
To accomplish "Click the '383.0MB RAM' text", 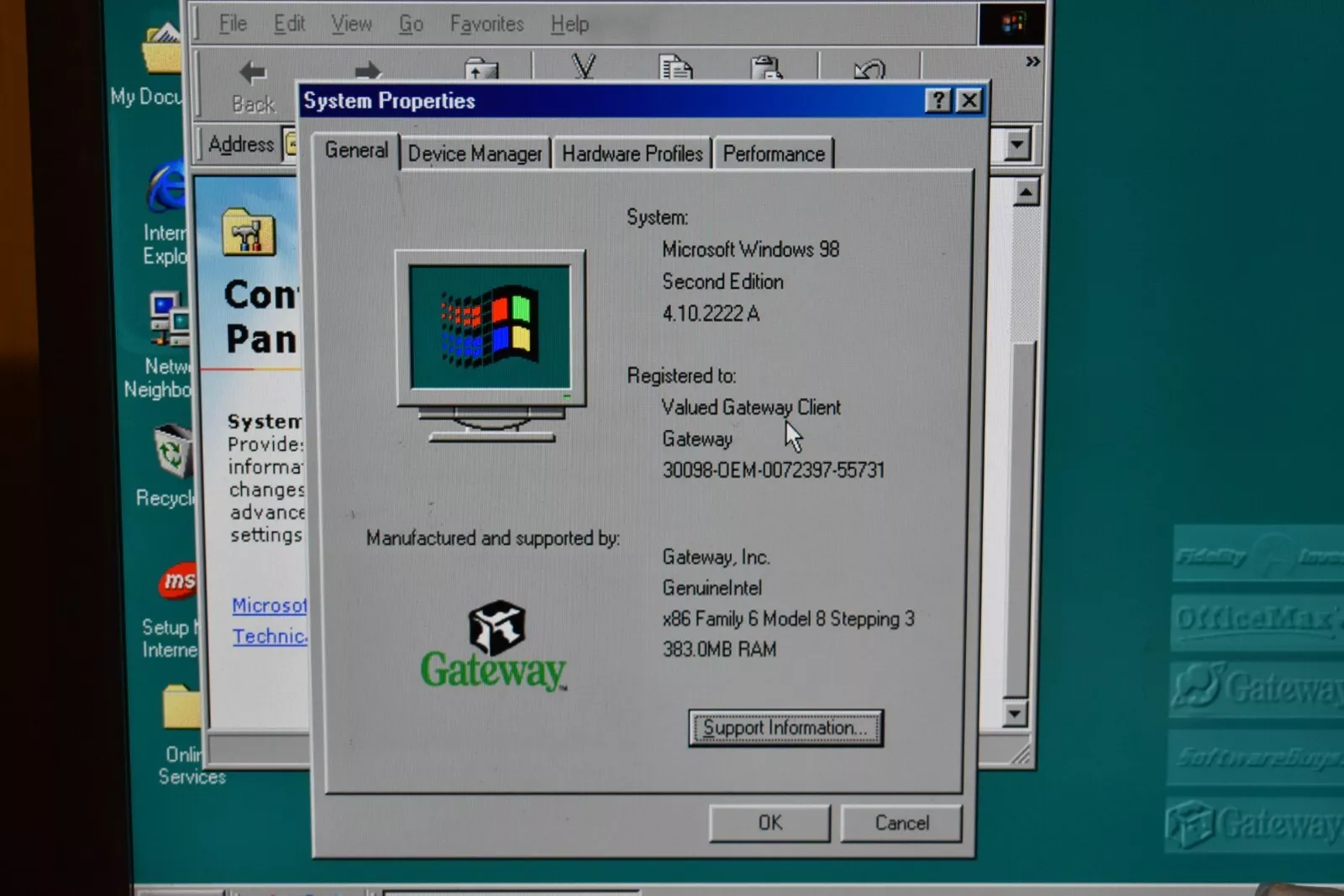I will point(719,648).
